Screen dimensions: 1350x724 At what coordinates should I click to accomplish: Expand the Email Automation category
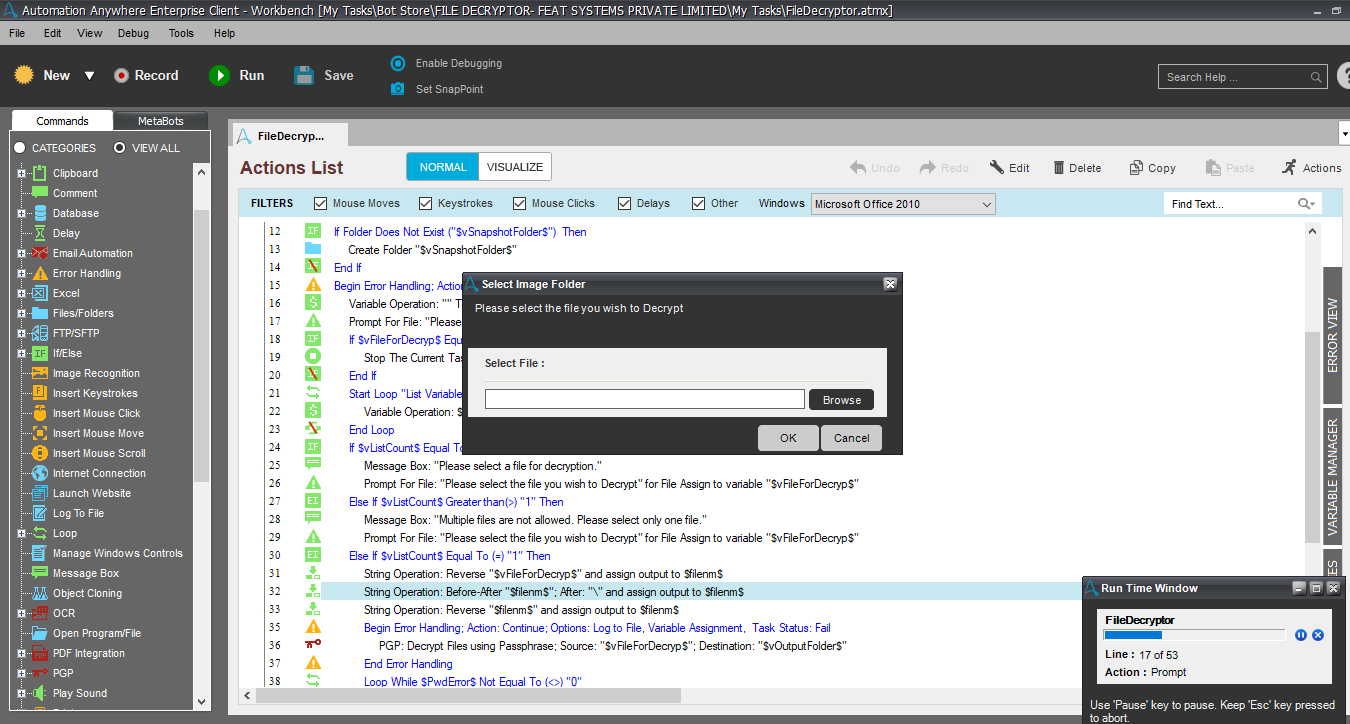click(x=21, y=253)
